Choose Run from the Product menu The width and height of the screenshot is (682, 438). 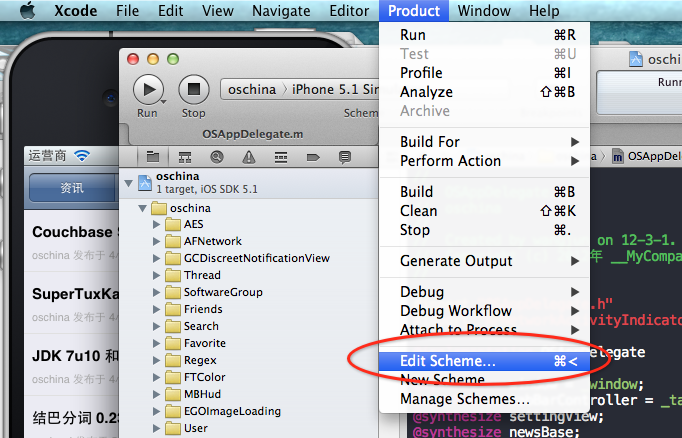coord(484,35)
